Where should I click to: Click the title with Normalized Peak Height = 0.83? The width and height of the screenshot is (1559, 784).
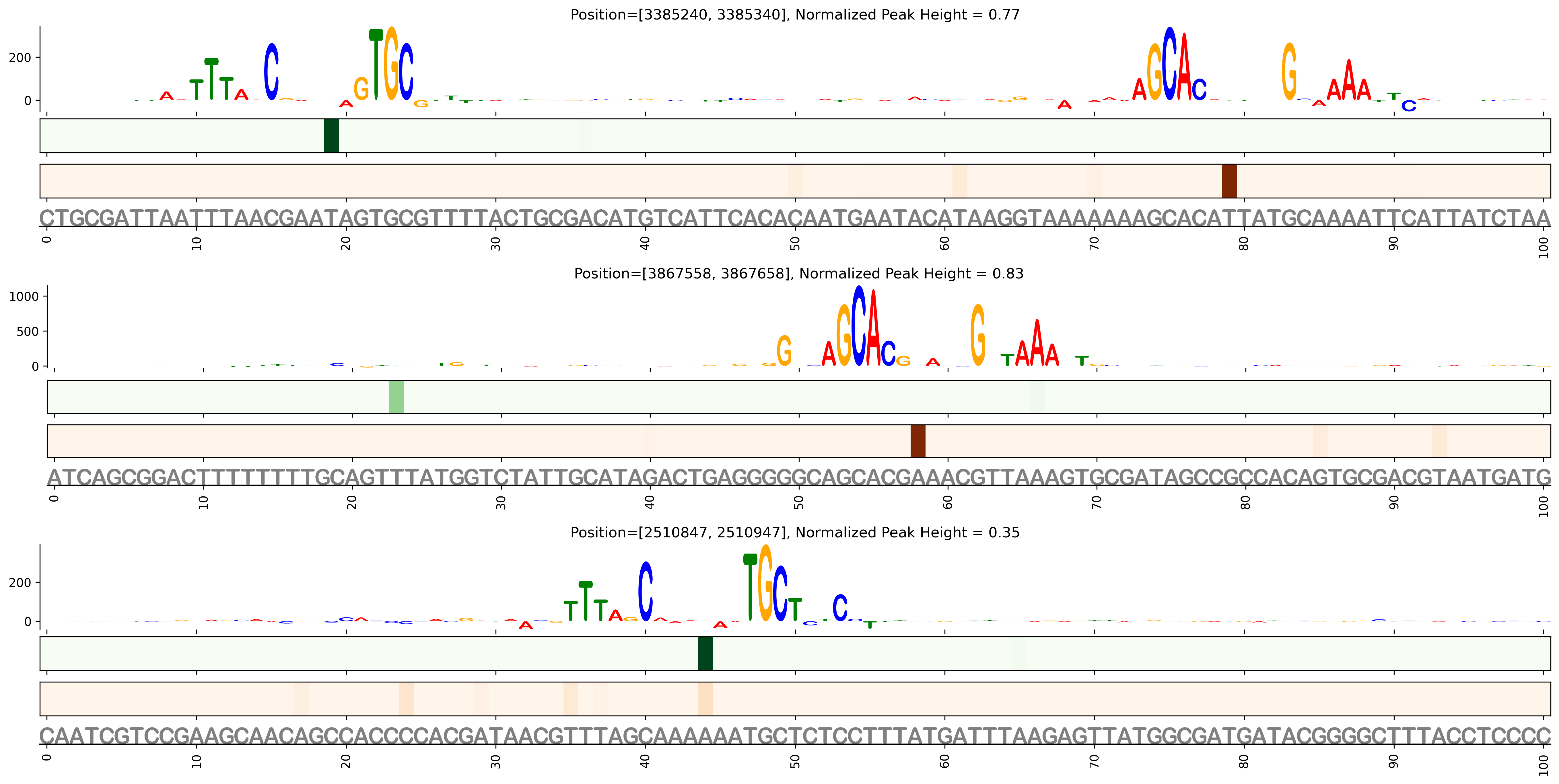(x=799, y=274)
